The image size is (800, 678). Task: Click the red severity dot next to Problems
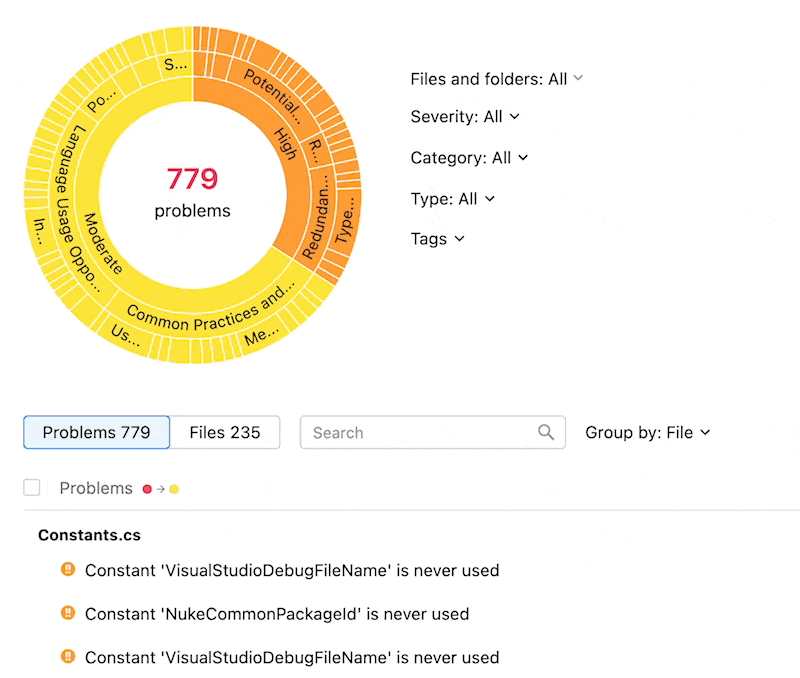coord(147,489)
